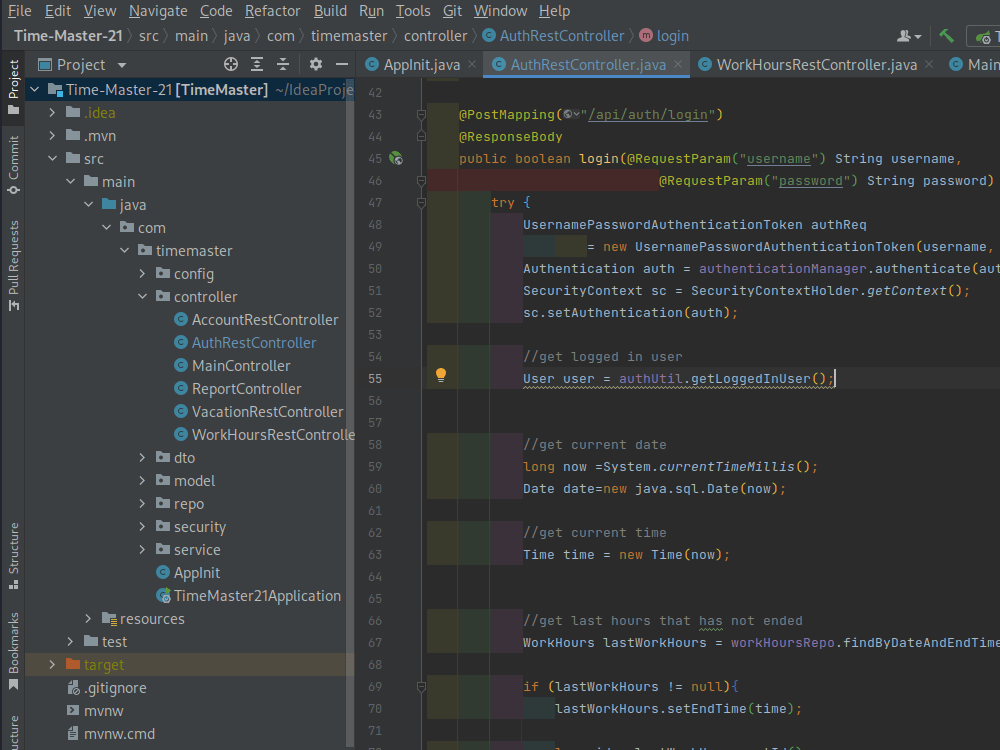Hide the Project panel with minimize icon
The height and width of the screenshot is (750, 1000).
(341, 64)
